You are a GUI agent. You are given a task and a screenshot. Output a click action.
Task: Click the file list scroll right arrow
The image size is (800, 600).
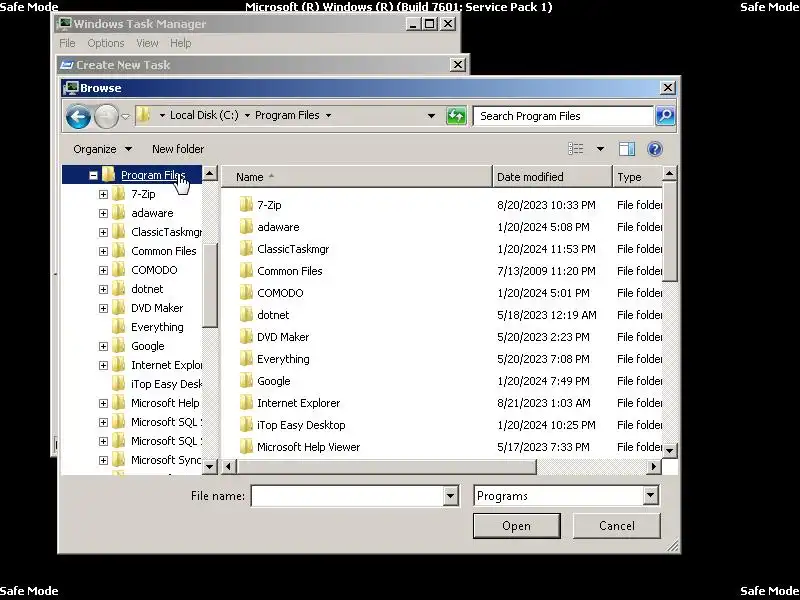[x=653, y=466]
